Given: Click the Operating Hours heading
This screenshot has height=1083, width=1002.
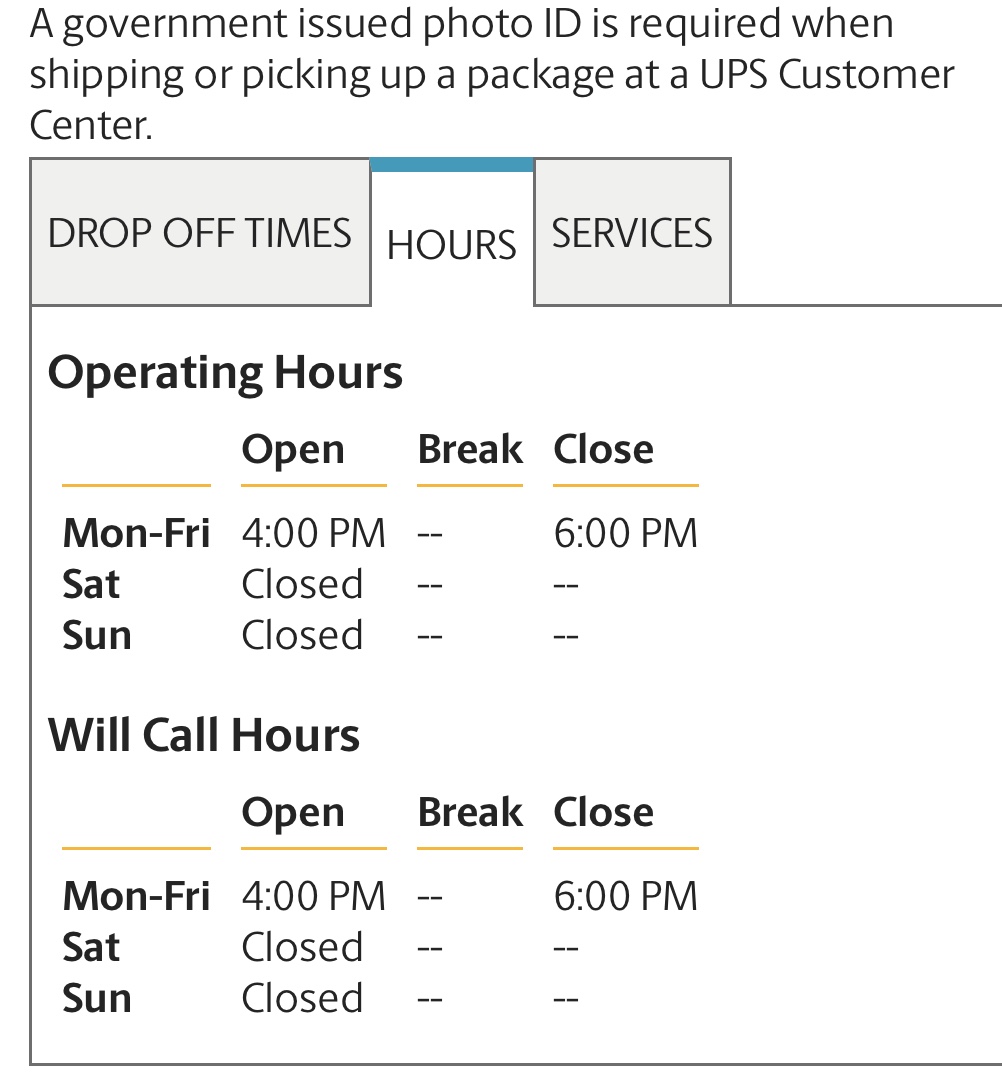Looking at the screenshot, I should 225,372.
